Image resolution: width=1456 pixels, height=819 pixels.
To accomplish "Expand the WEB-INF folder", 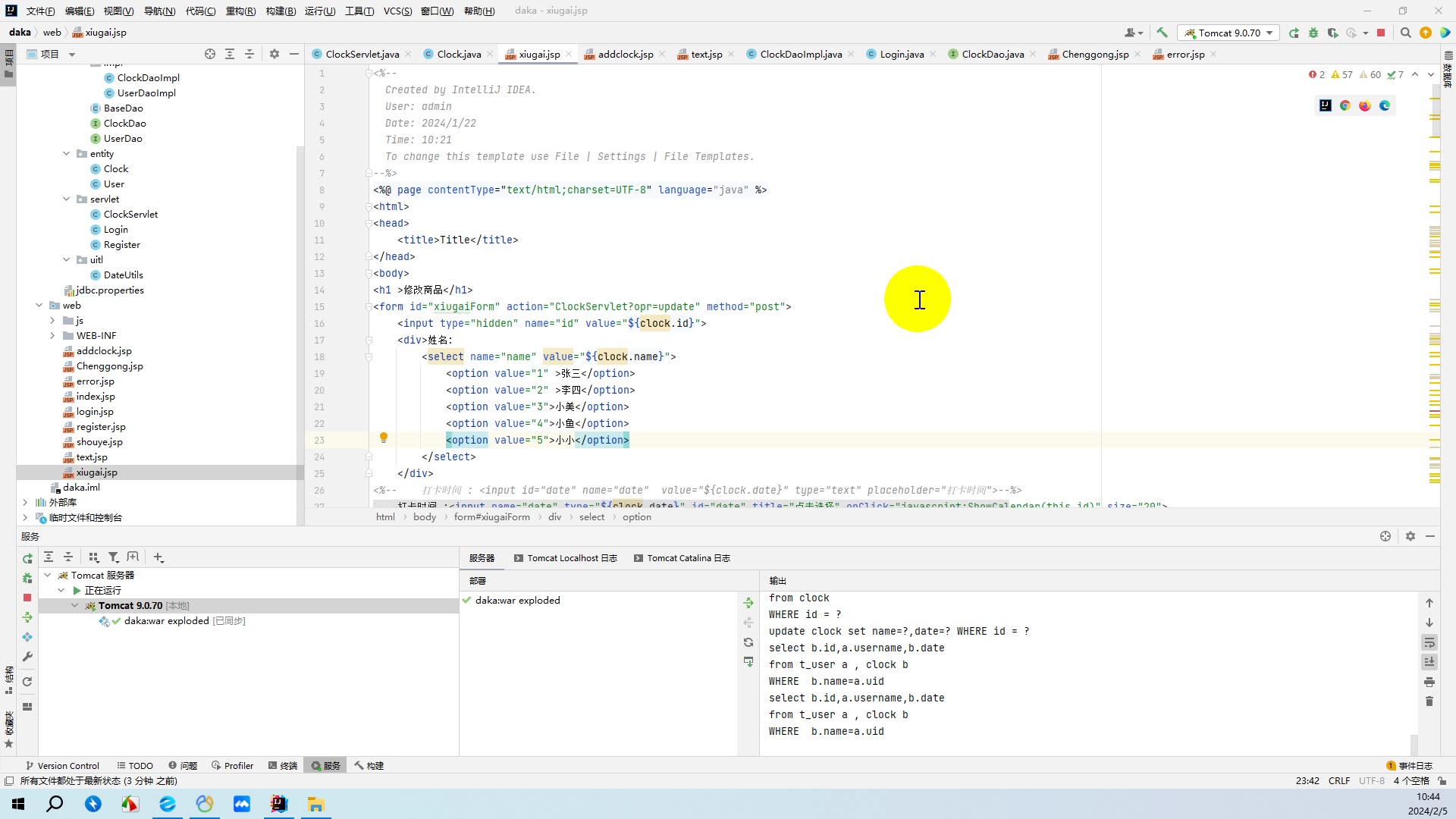I will [x=52, y=335].
